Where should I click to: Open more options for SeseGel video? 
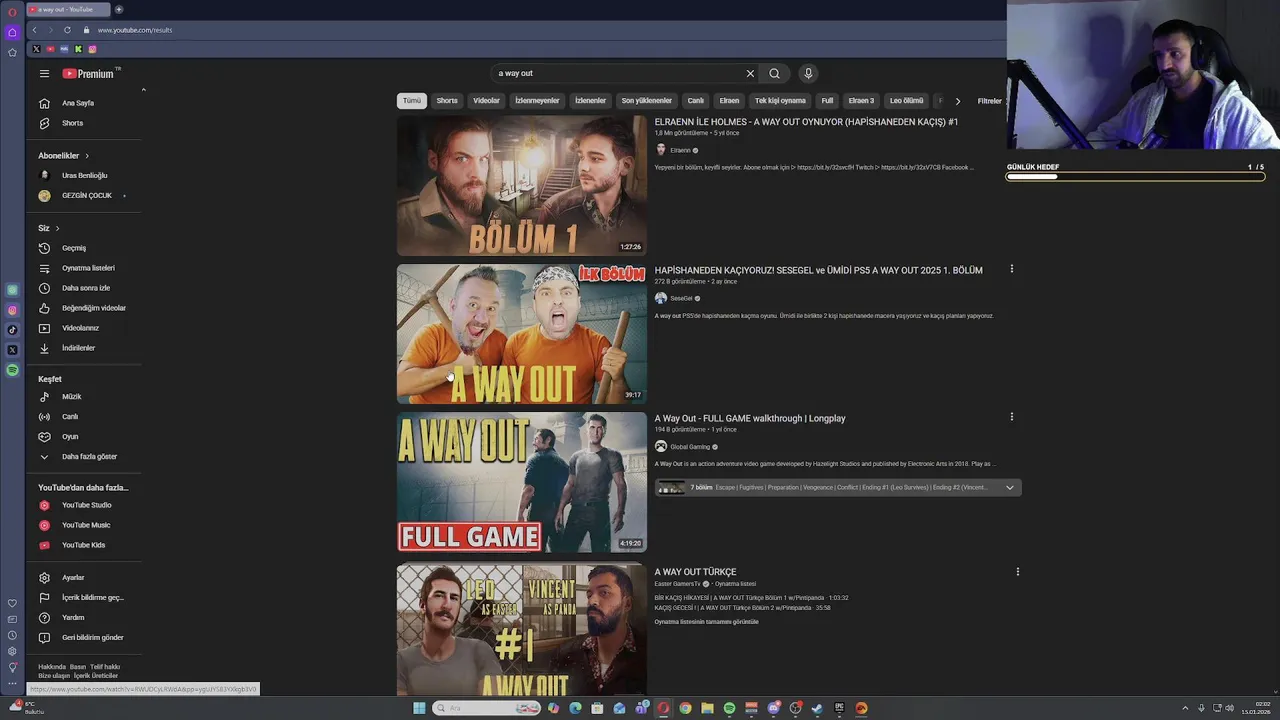[x=1011, y=269]
